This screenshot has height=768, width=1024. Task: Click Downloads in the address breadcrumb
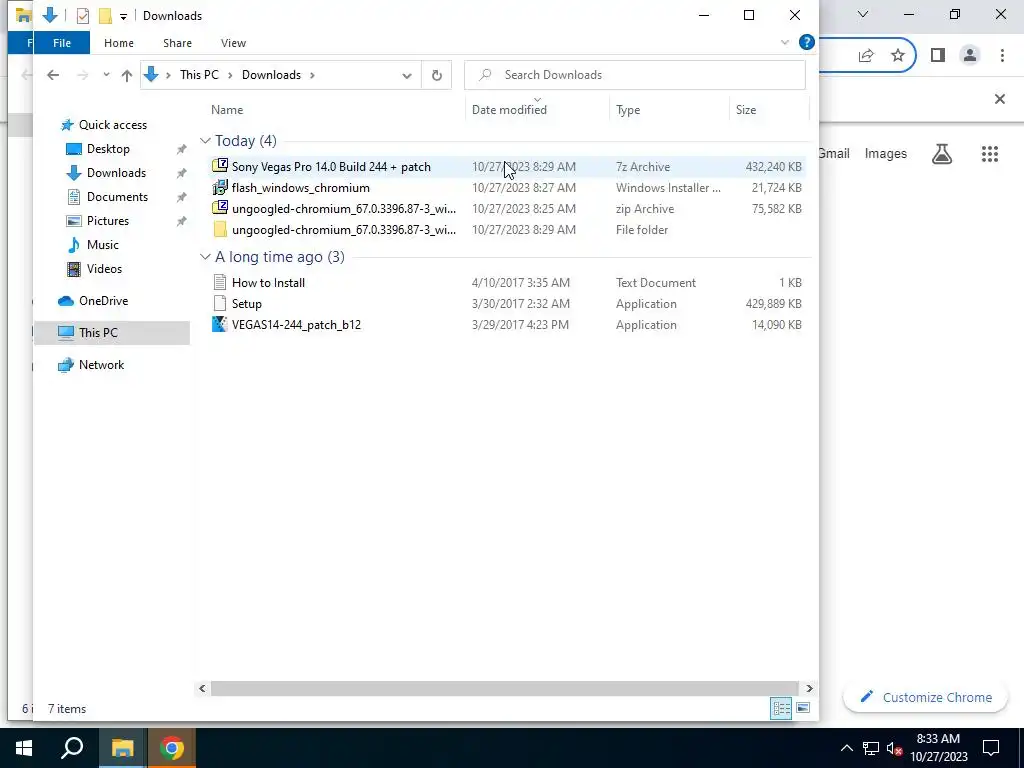click(x=271, y=74)
